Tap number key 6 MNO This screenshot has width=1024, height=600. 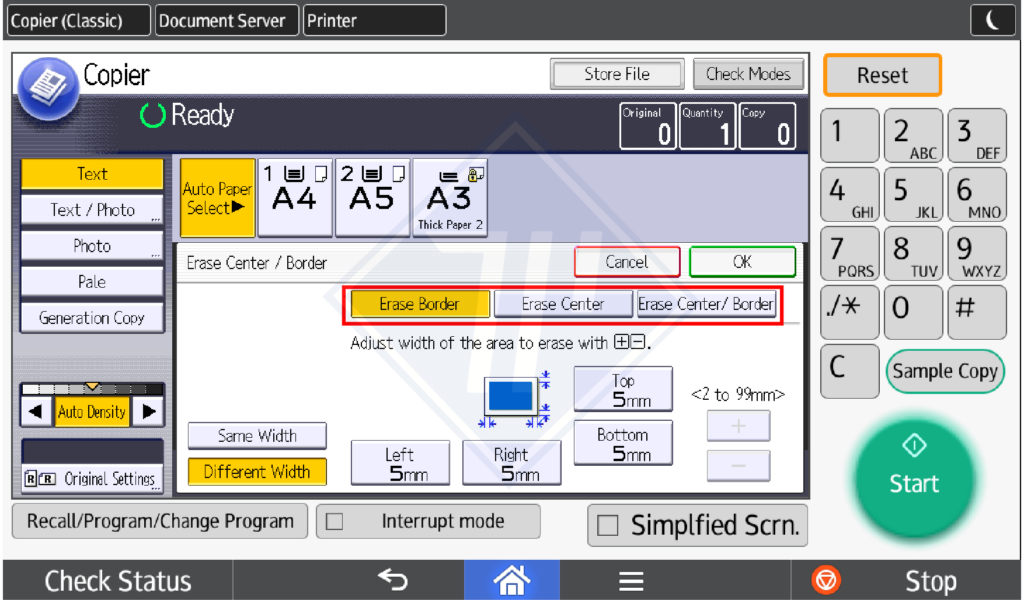point(977,195)
